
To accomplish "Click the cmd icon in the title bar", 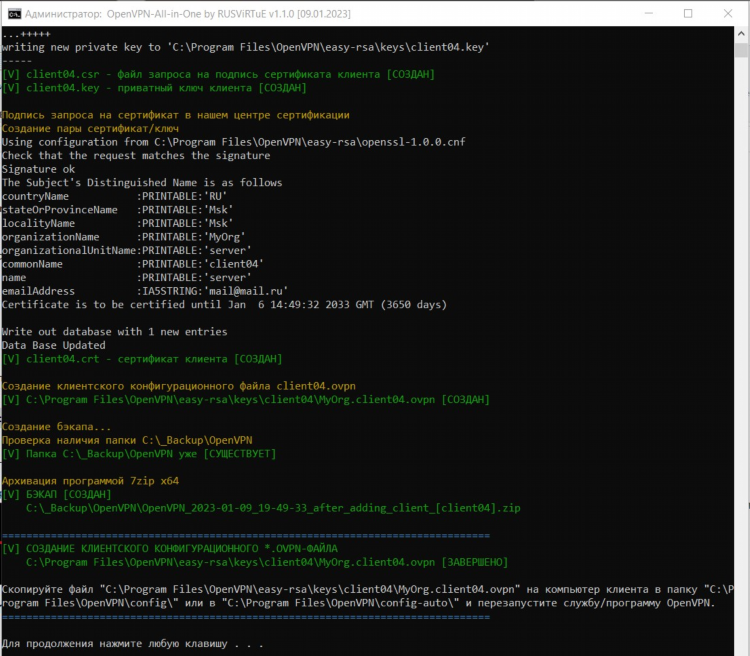I will click(14, 13).
